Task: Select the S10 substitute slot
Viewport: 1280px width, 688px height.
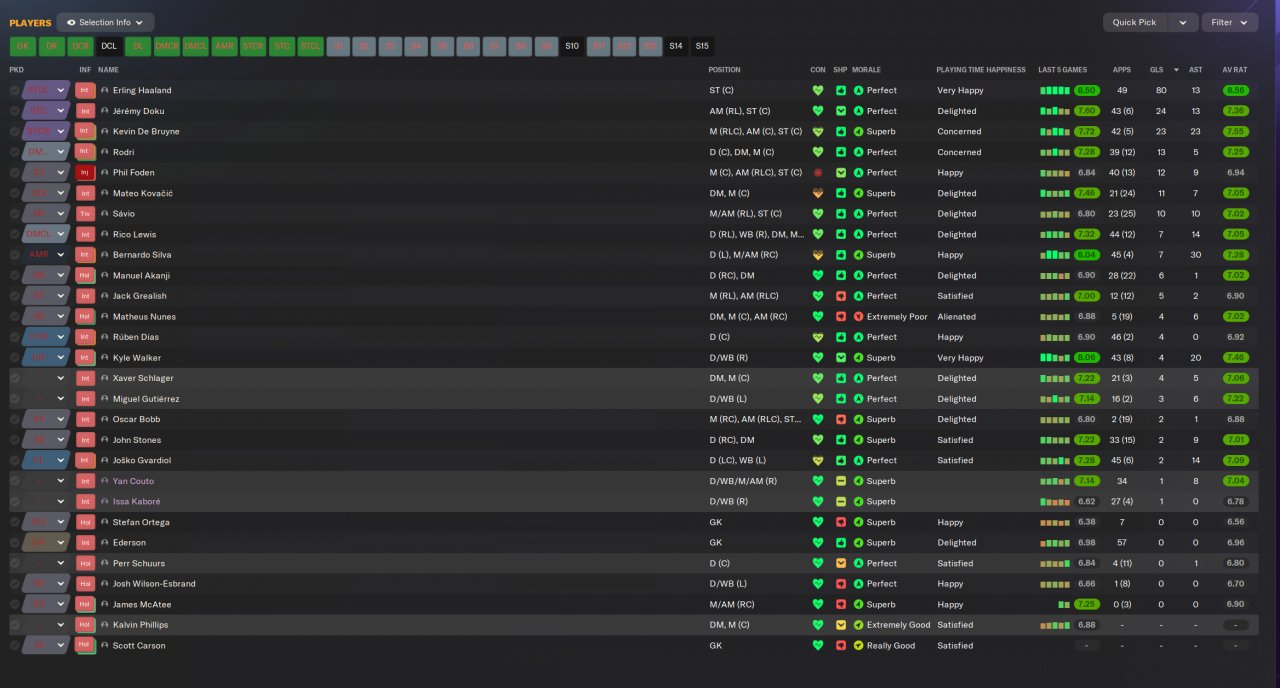Action: click(572, 46)
